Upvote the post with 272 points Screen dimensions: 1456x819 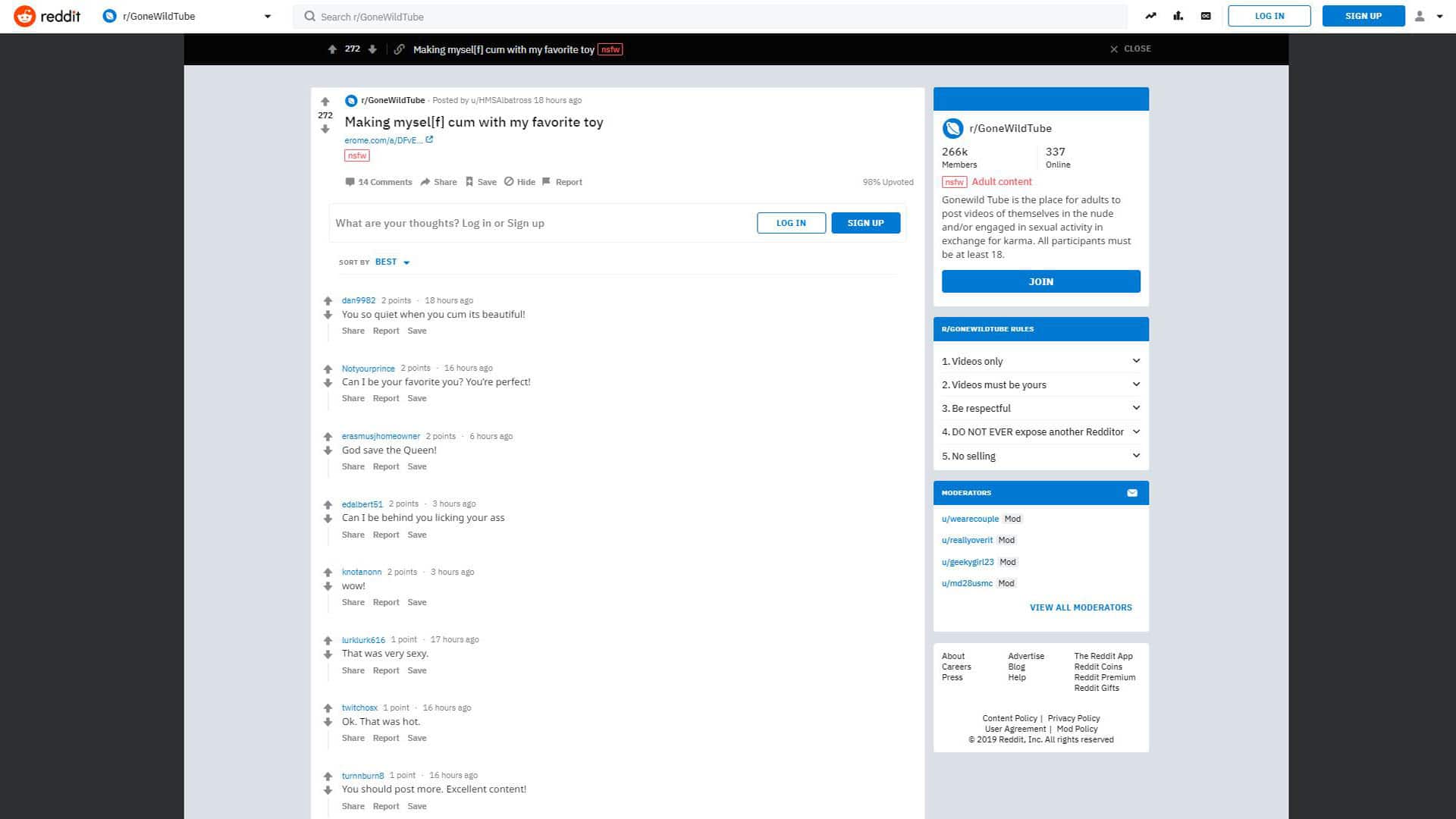coord(325,102)
